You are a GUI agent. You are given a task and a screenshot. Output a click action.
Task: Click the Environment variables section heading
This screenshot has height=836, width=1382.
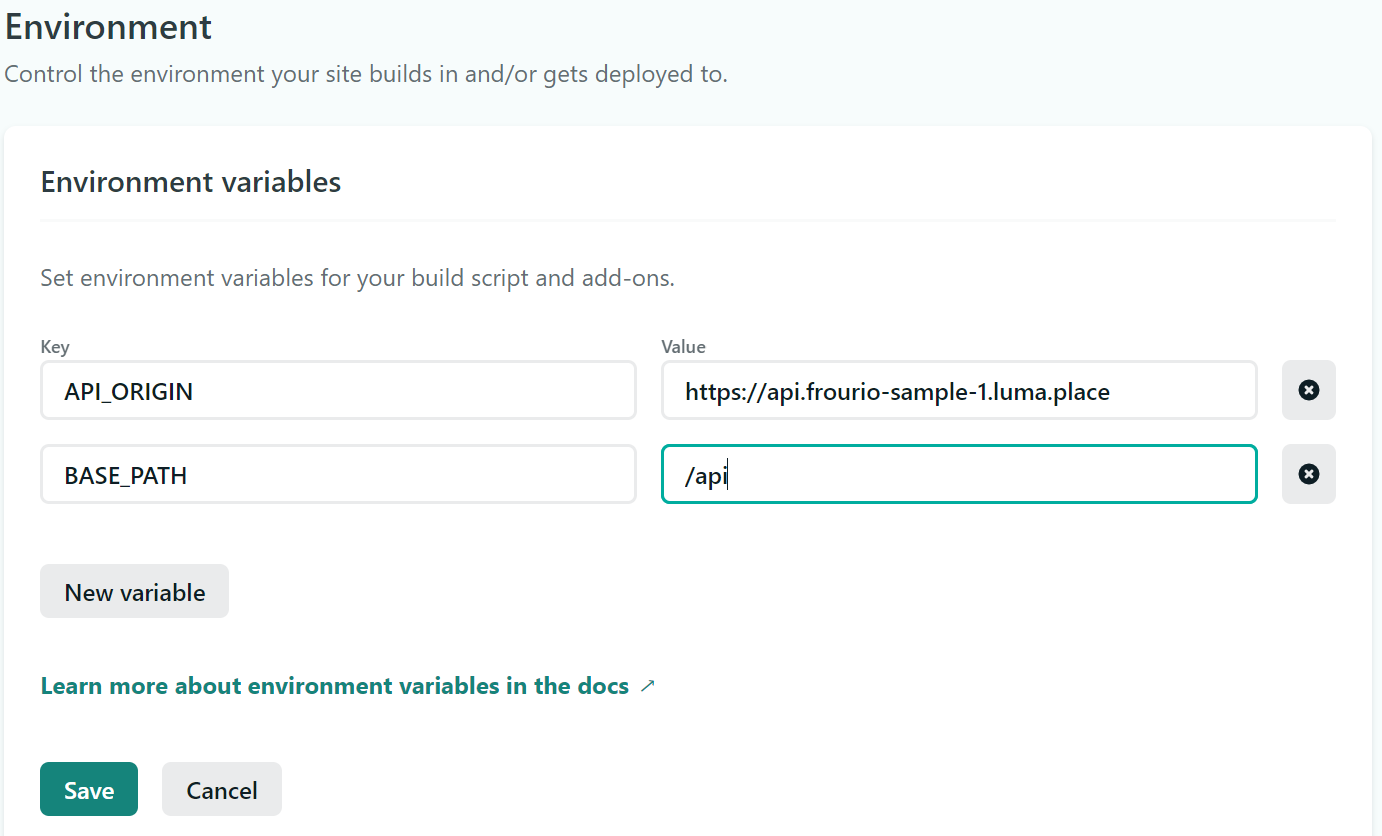(x=190, y=182)
